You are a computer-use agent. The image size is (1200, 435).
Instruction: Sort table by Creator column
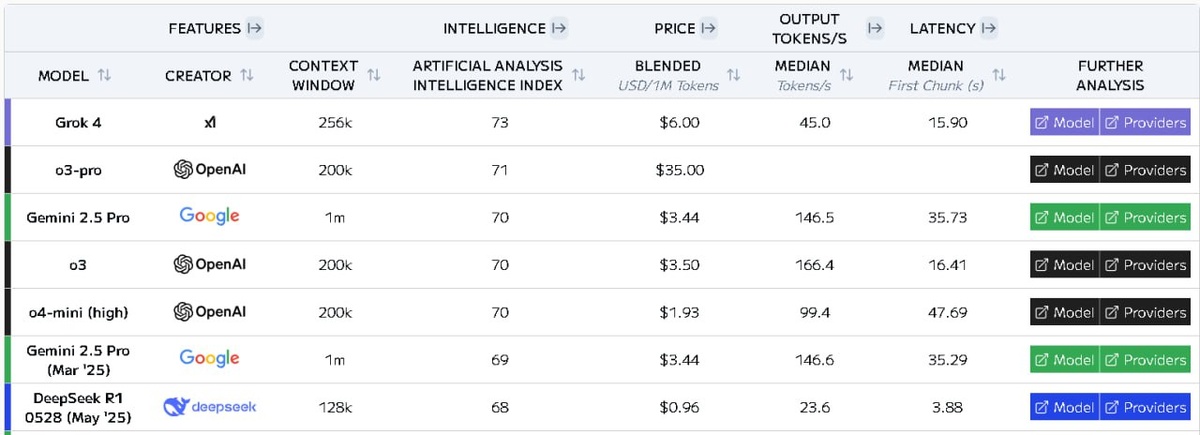[x=247, y=76]
